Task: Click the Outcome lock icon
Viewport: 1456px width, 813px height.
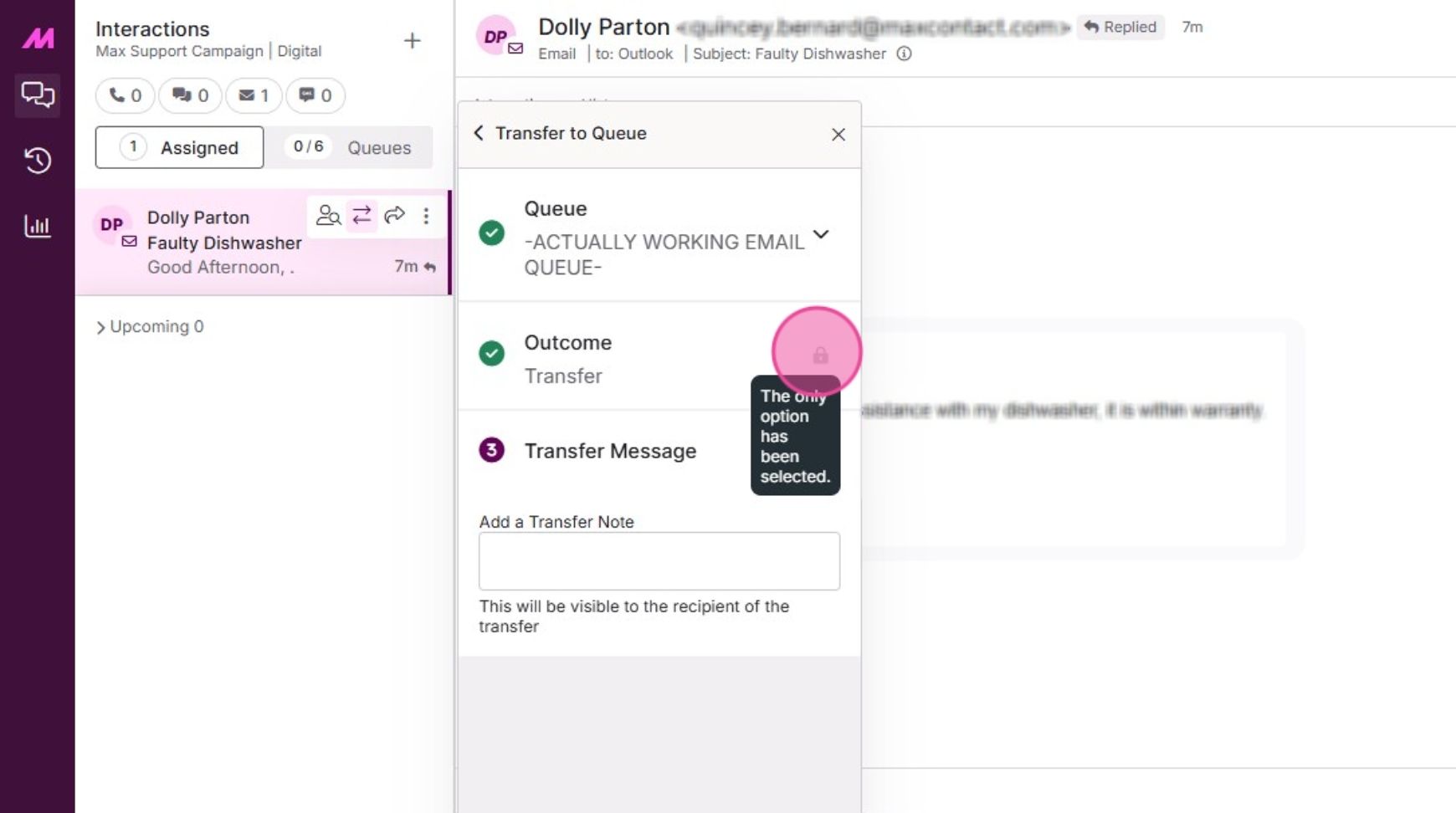Action: coord(820,355)
